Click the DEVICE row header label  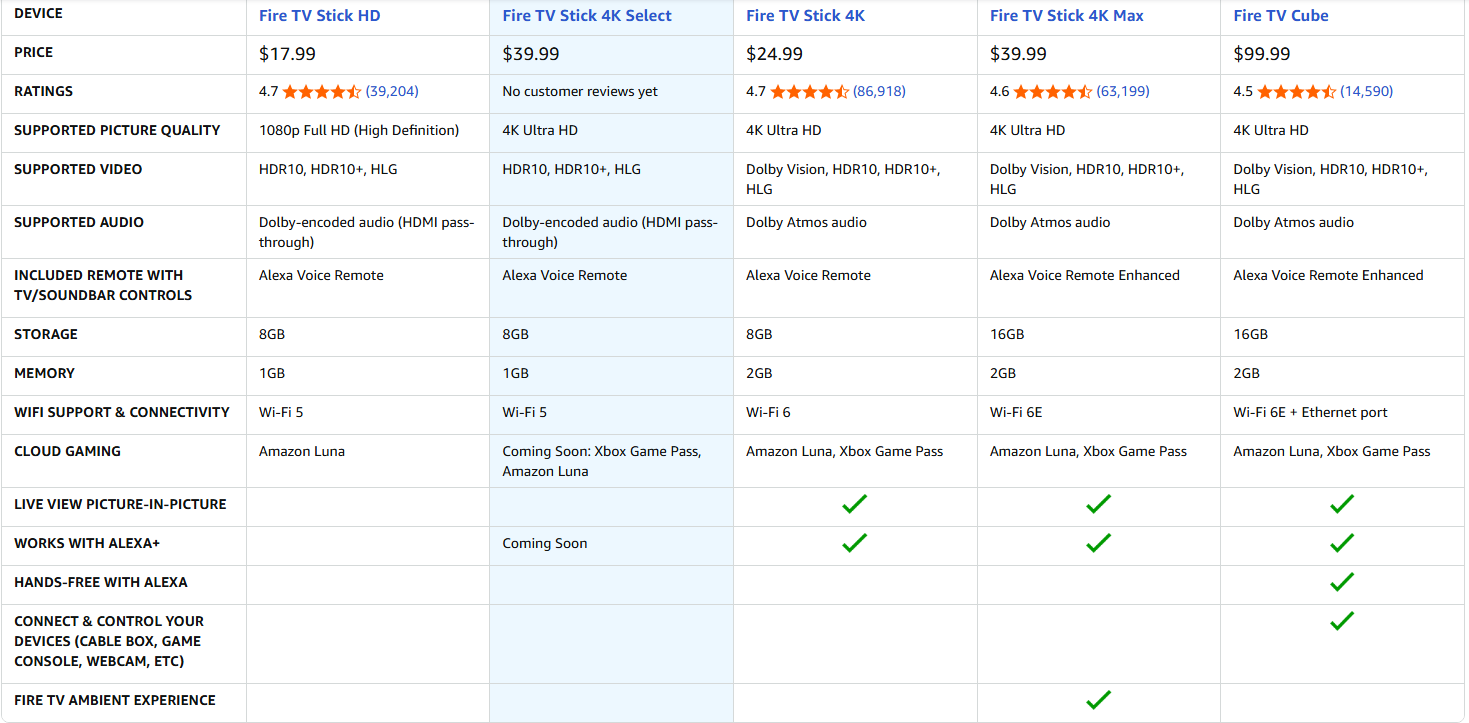point(39,13)
